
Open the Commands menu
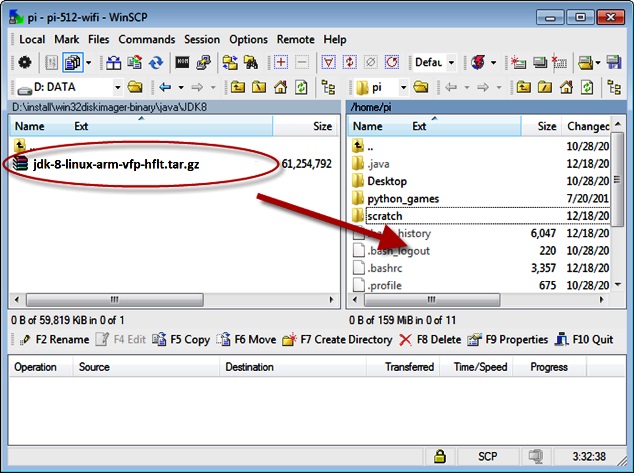point(147,40)
